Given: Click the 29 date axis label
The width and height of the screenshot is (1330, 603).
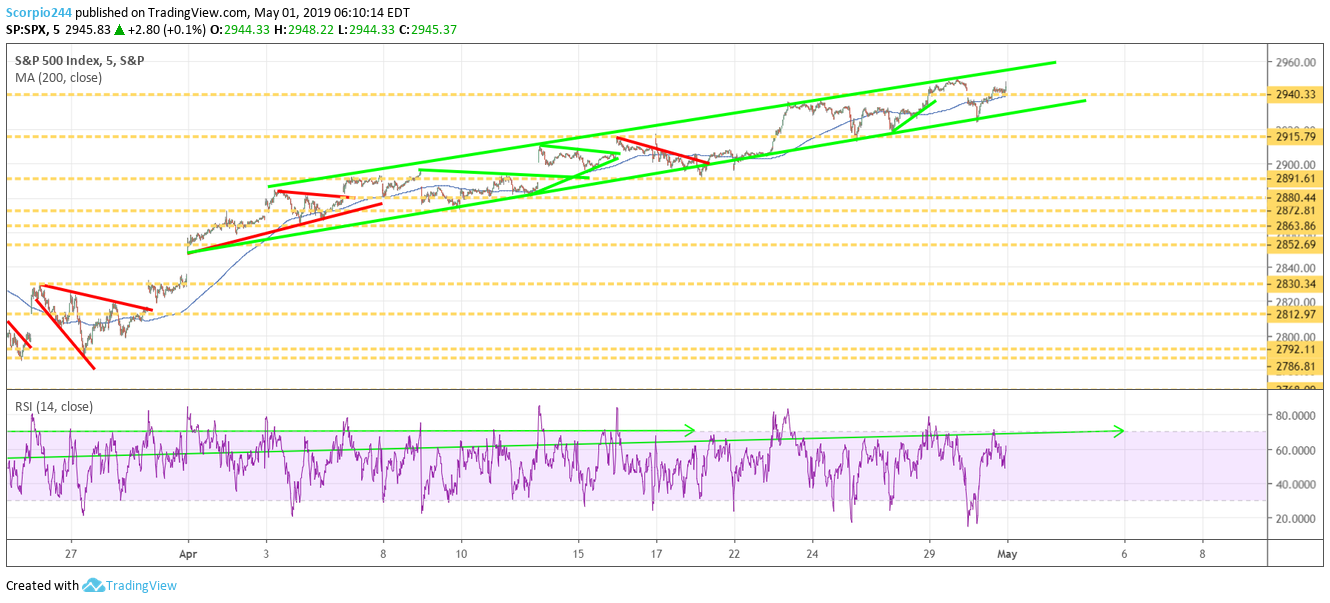Looking at the screenshot, I should tap(929, 552).
